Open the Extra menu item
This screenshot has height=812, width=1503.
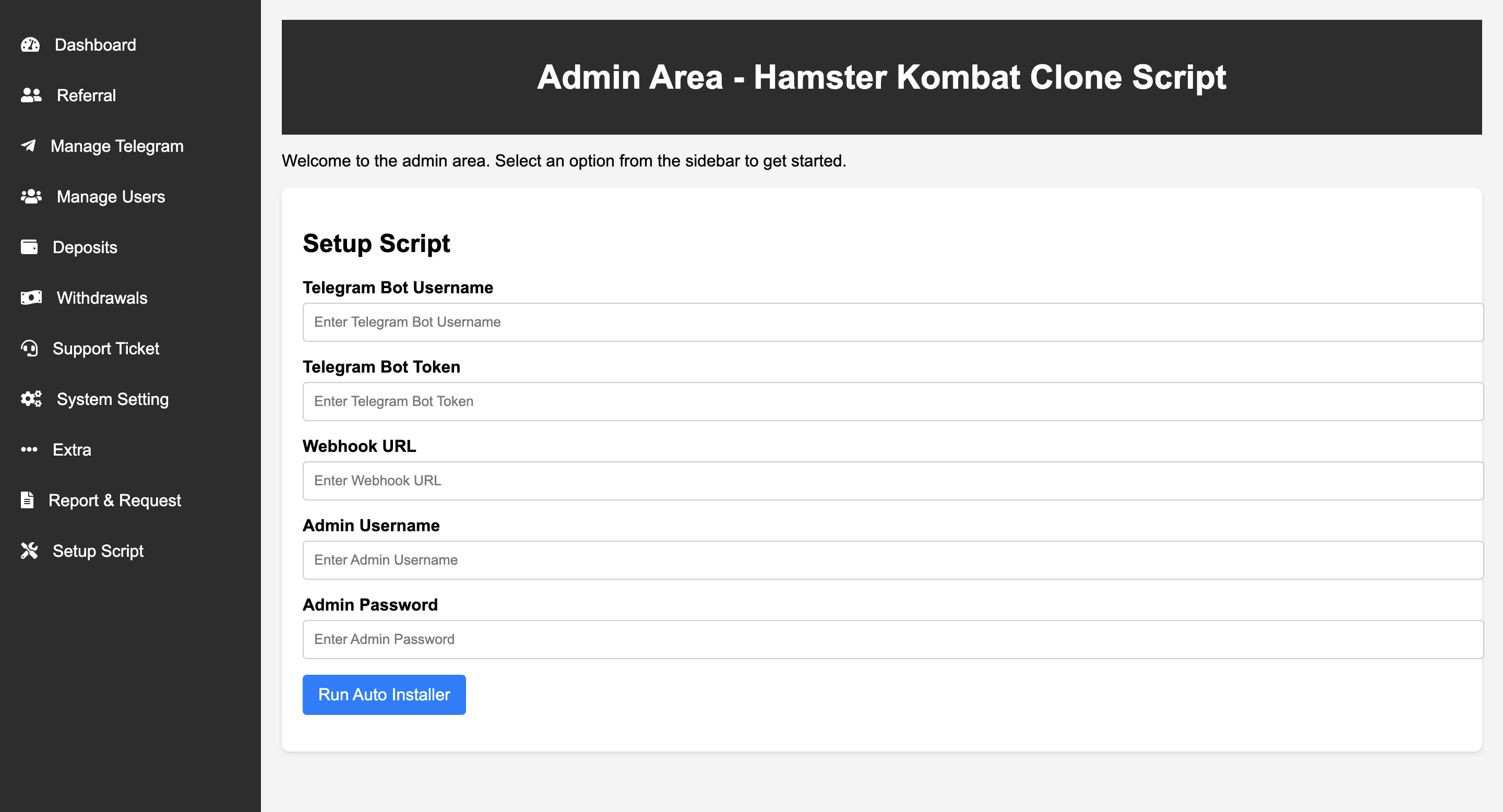72,450
